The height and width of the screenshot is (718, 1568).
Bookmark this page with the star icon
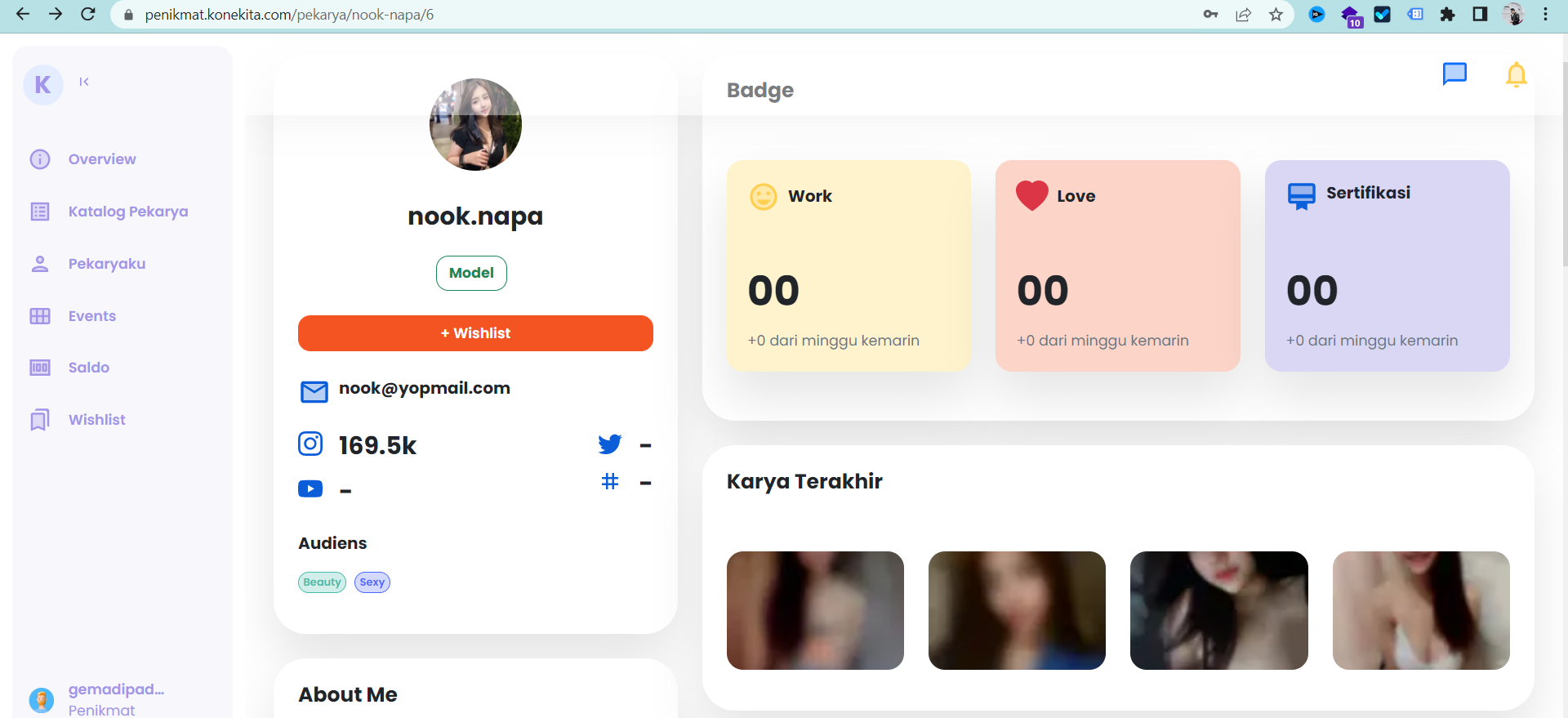[1276, 14]
